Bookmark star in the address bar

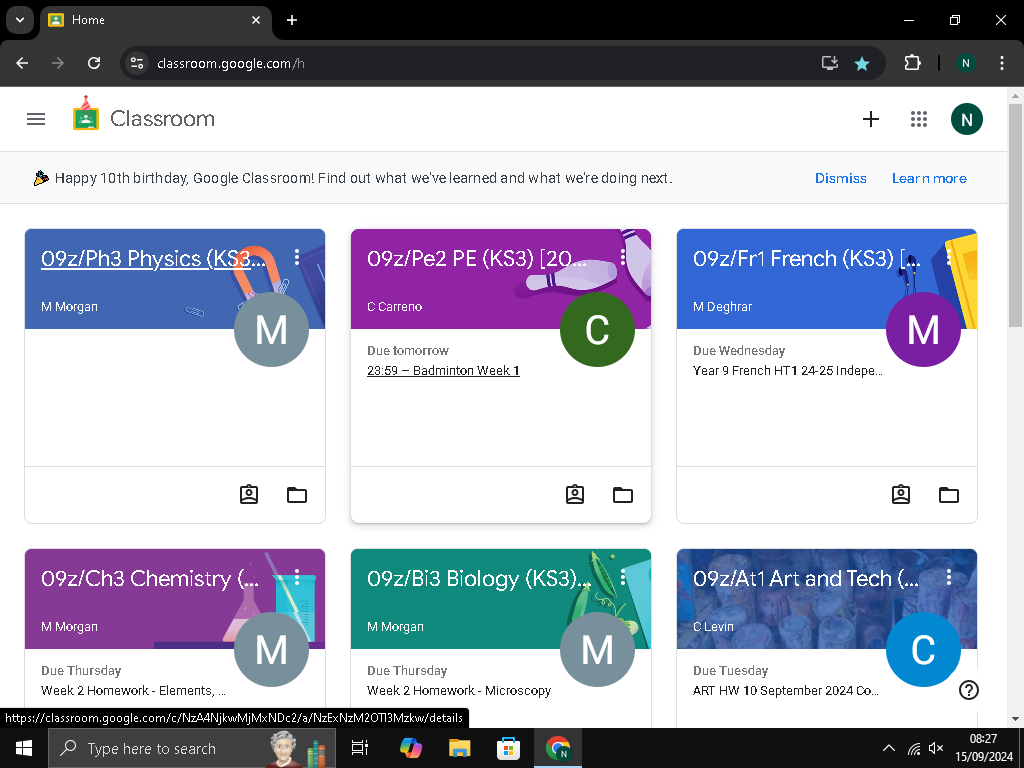click(862, 63)
